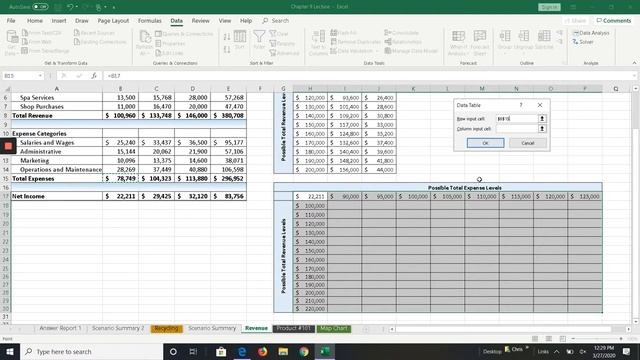
Task: Open Data Table dialog help
Action: coord(521,105)
